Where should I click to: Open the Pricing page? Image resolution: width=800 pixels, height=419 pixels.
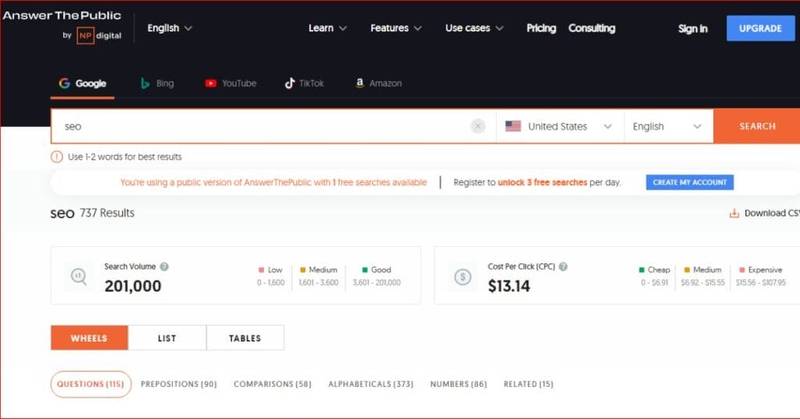point(541,28)
